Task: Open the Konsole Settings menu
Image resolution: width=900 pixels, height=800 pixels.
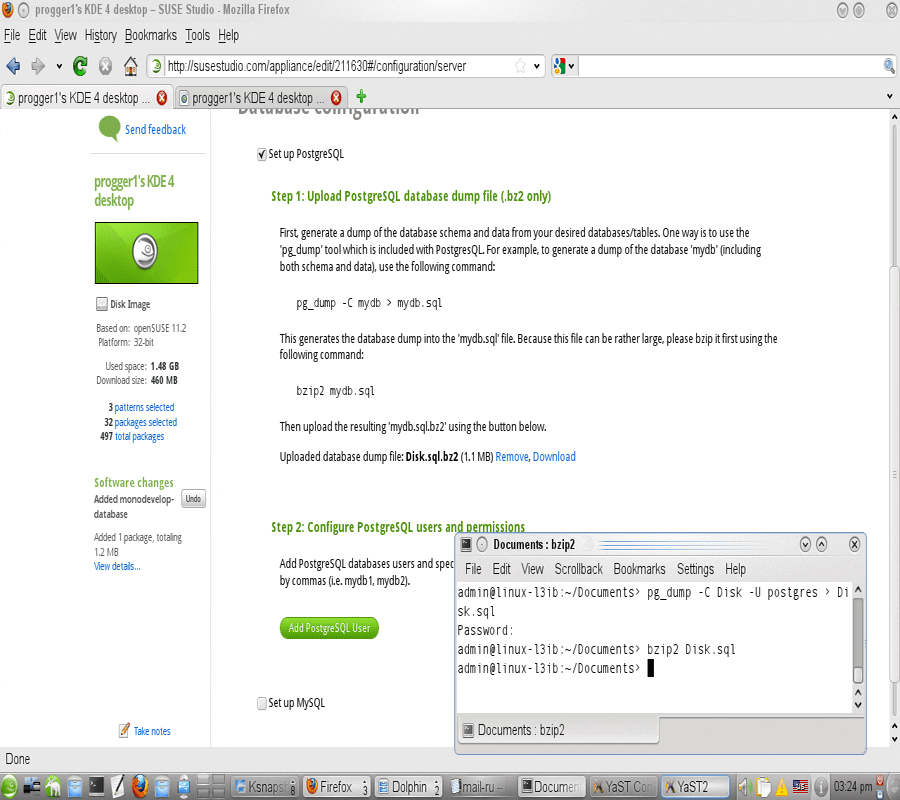Action: pos(695,569)
